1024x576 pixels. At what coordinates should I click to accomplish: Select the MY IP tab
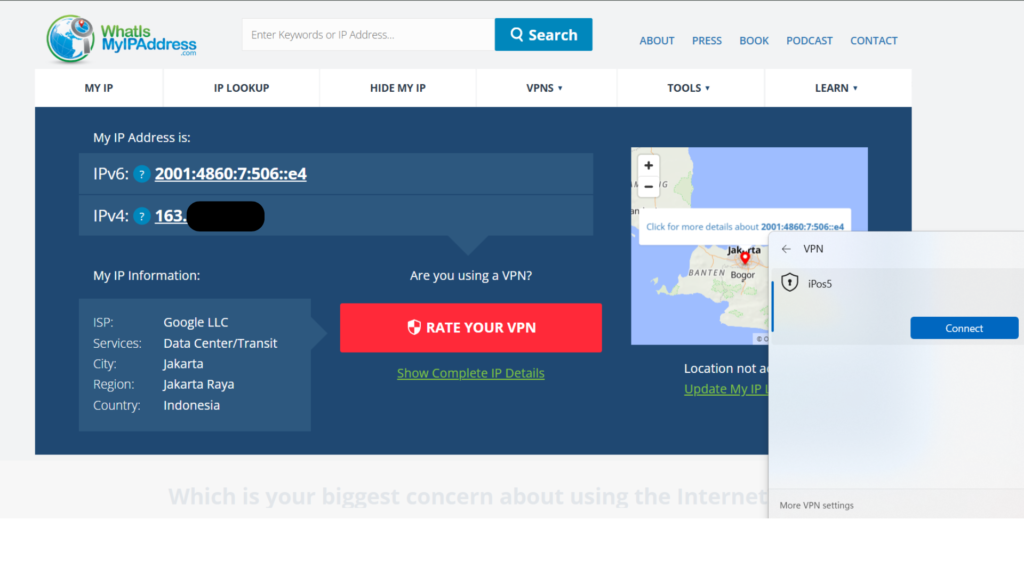click(99, 88)
